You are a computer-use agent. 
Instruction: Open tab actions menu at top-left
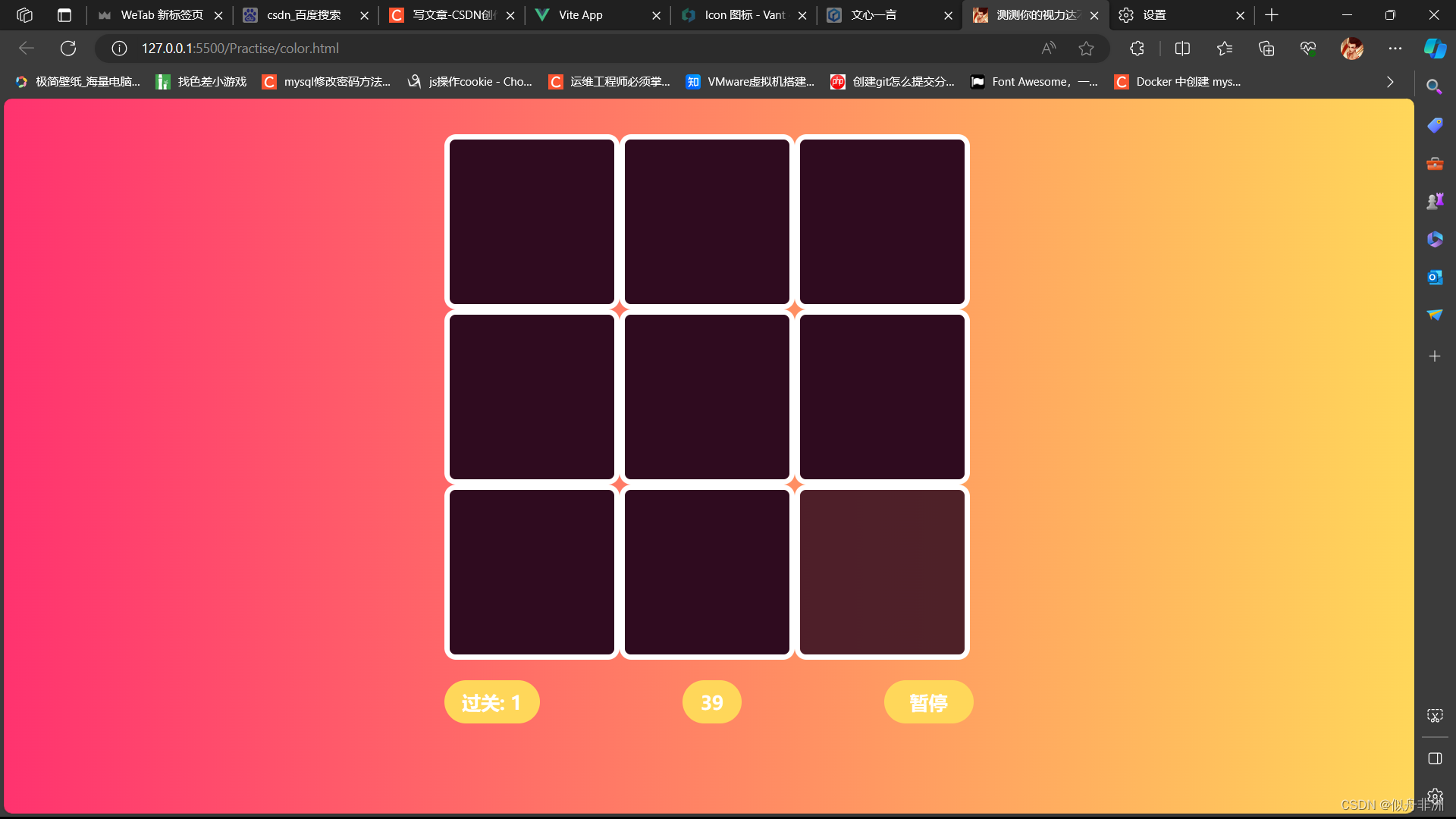[x=64, y=15]
